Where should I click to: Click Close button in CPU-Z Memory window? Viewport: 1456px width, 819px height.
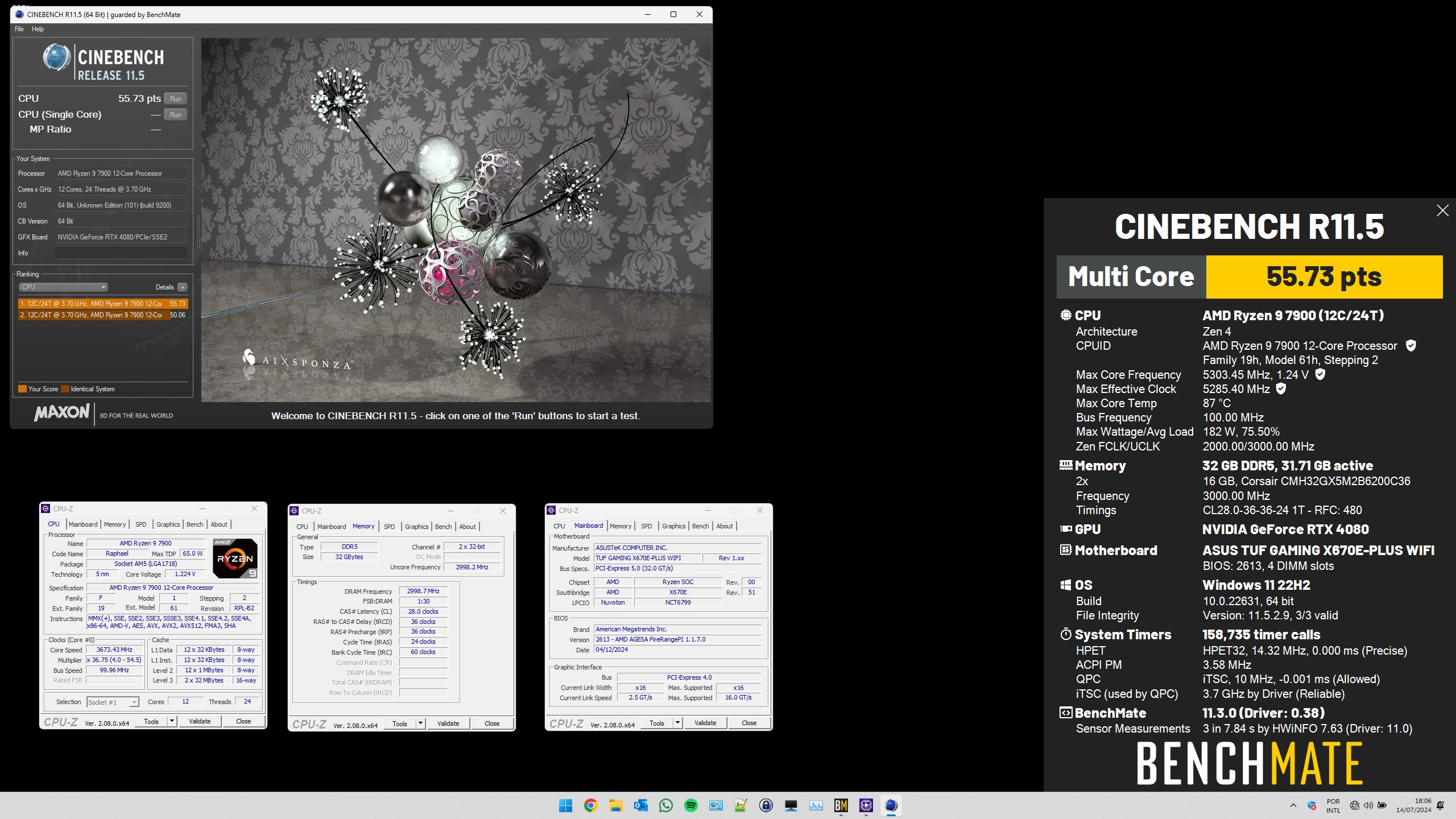(x=492, y=723)
